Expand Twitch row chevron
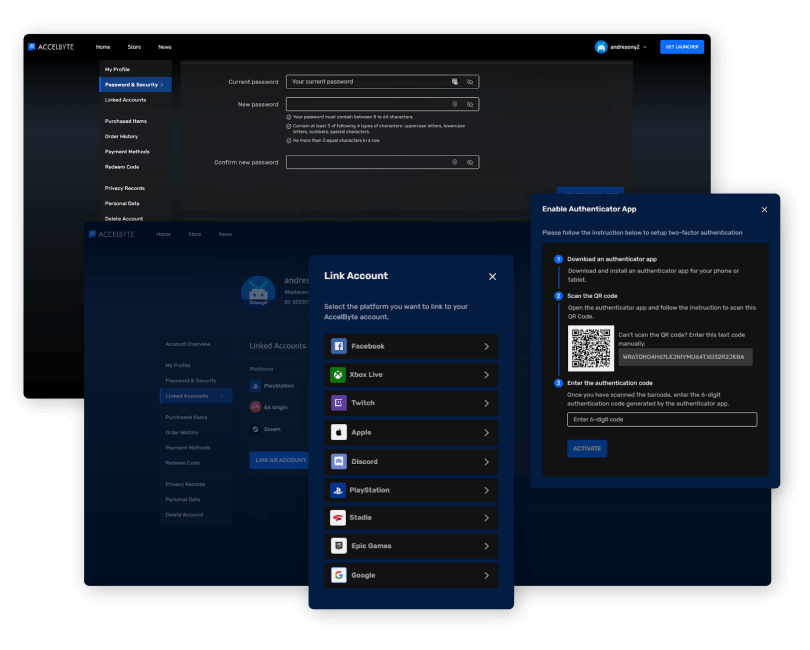 (486, 403)
